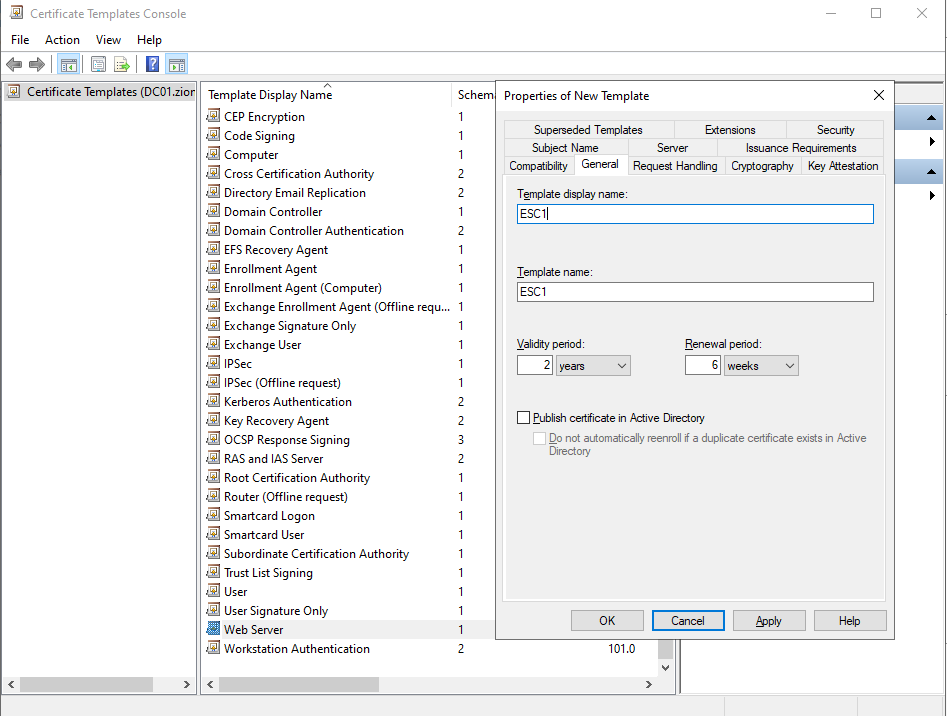Click the Forward navigation arrow
The width and height of the screenshot is (947, 716).
[37, 63]
